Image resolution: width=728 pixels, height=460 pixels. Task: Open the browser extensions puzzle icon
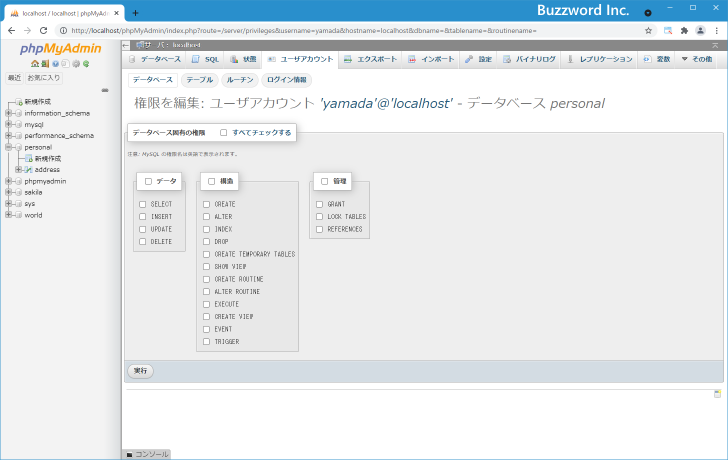point(684,31)
